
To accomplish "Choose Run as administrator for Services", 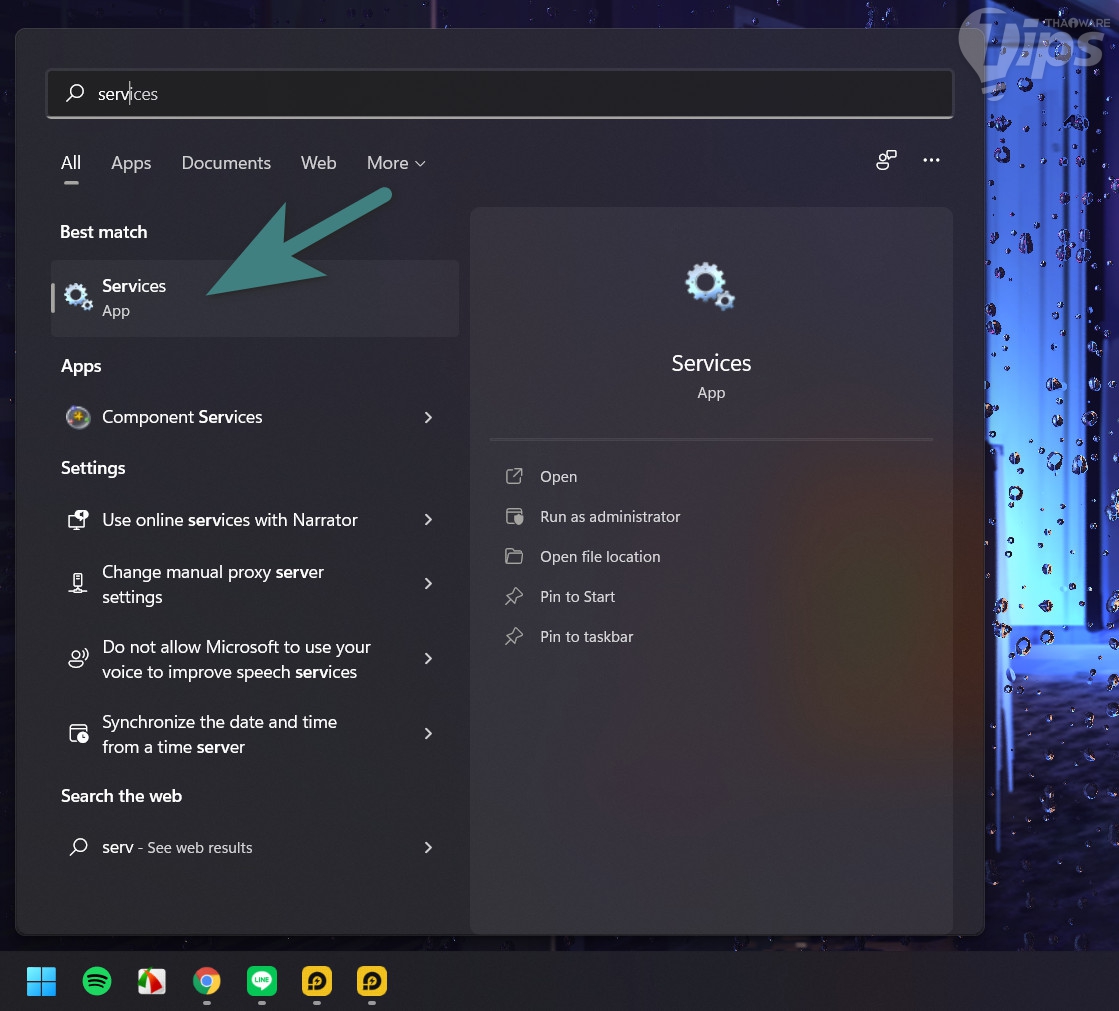I will pos(610,517).
